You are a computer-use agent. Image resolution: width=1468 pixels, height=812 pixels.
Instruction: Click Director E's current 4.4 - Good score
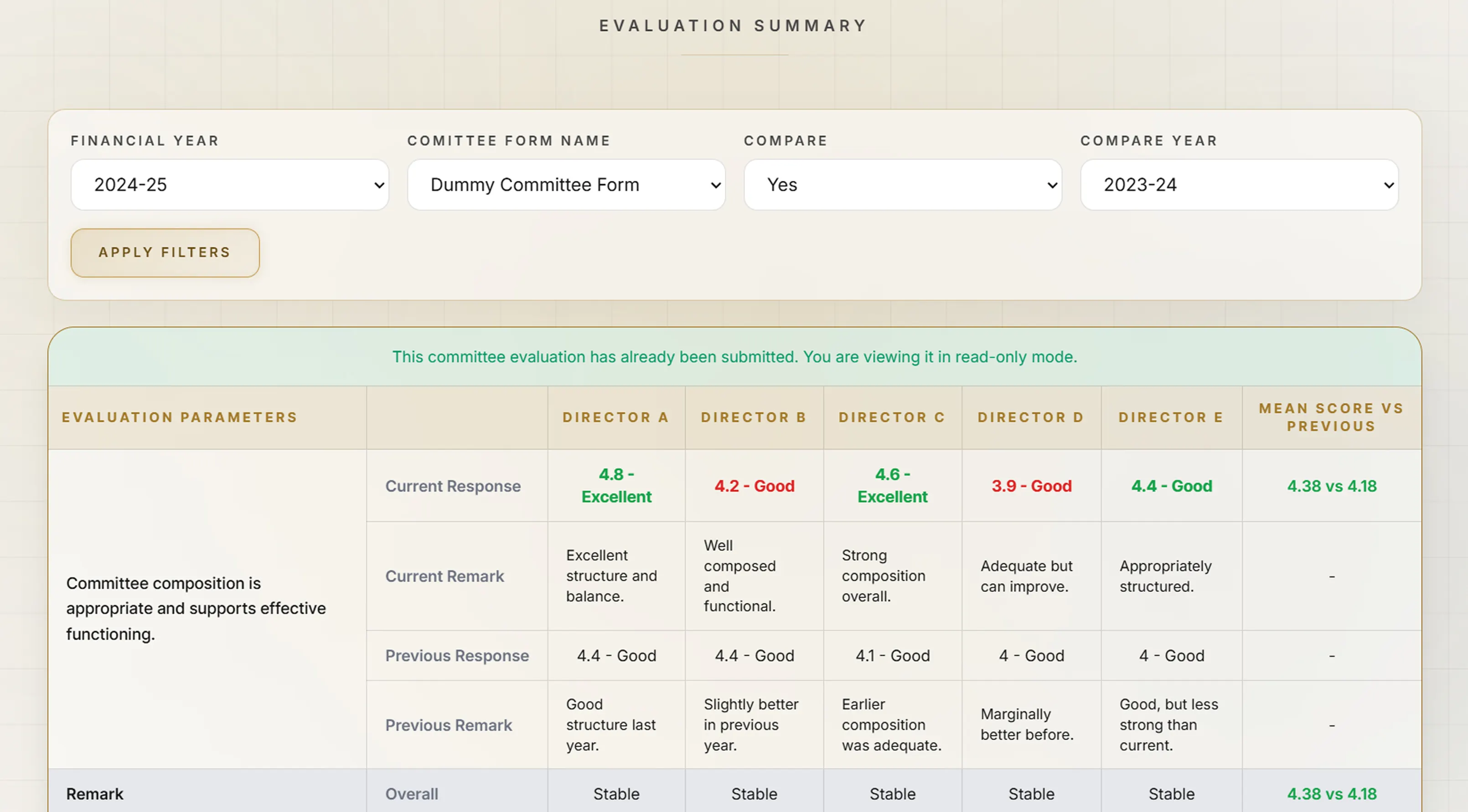[1172, 486]
